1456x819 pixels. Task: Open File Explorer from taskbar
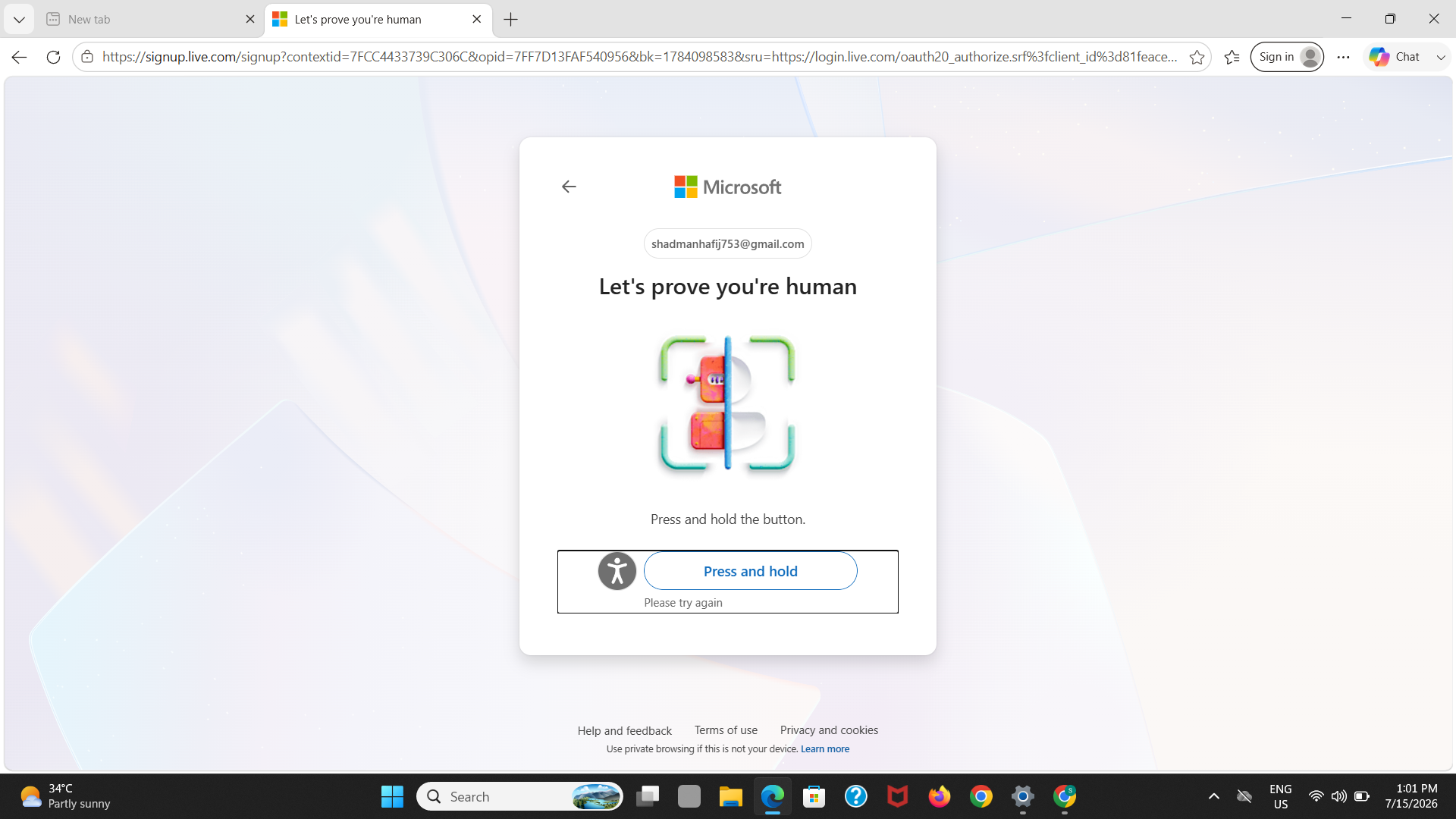coord(731,796)
